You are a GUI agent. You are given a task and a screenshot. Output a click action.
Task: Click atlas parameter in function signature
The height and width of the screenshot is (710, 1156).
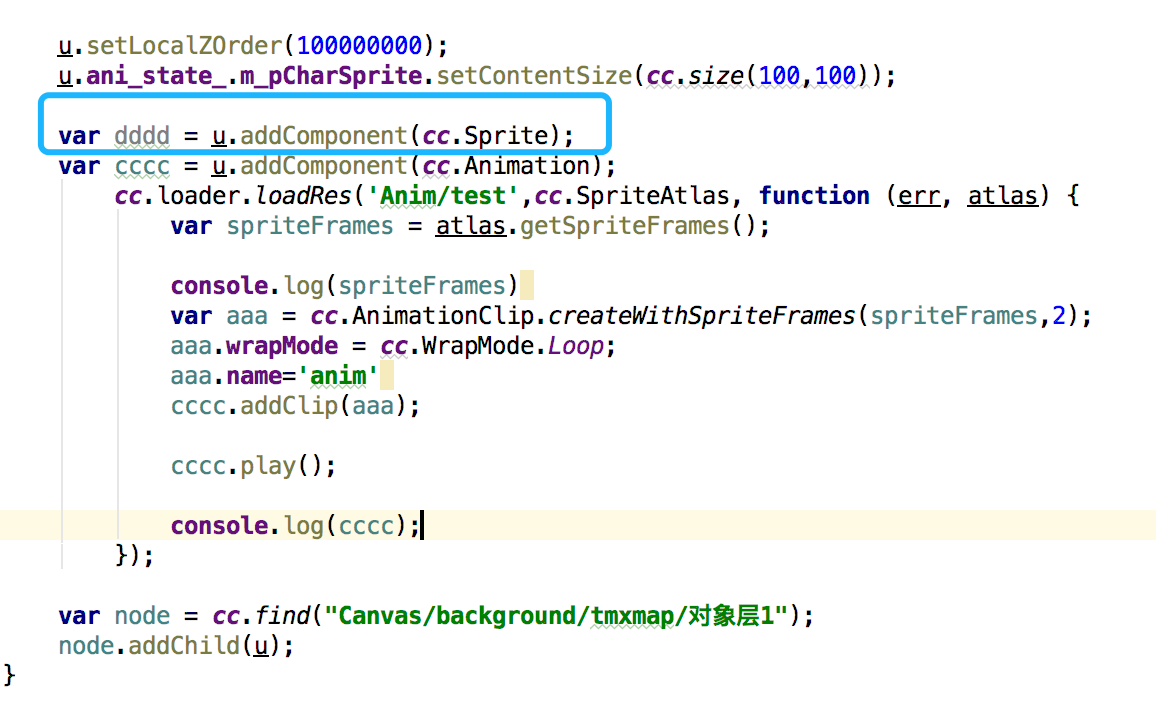pyautogui.click(x=1002, y=195)
